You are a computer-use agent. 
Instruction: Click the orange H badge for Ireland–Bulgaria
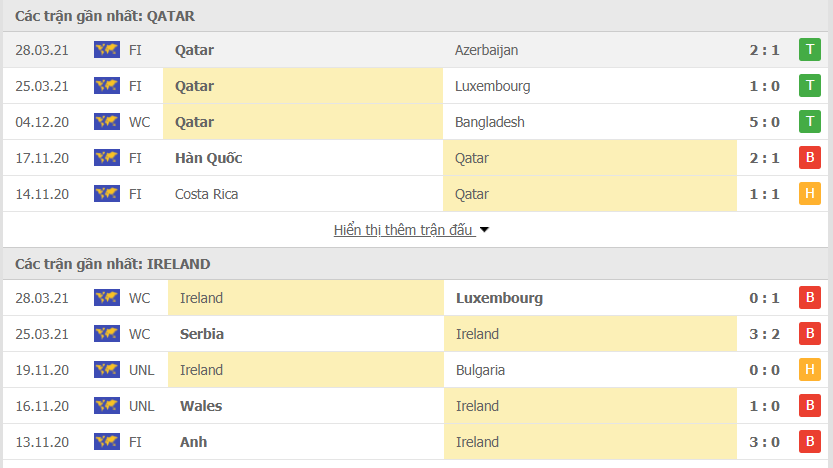click(x=809, y=370)
